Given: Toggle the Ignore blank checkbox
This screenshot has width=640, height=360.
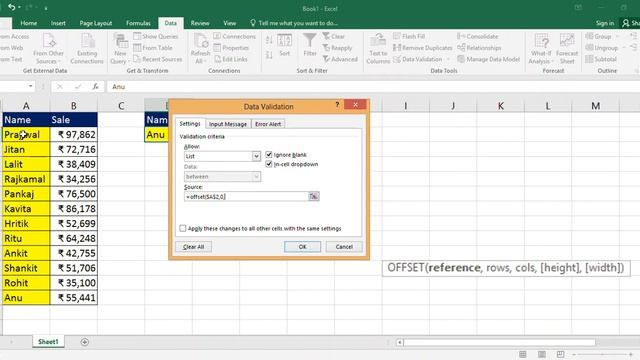Looking at the screenshot, I should (269, 155).
